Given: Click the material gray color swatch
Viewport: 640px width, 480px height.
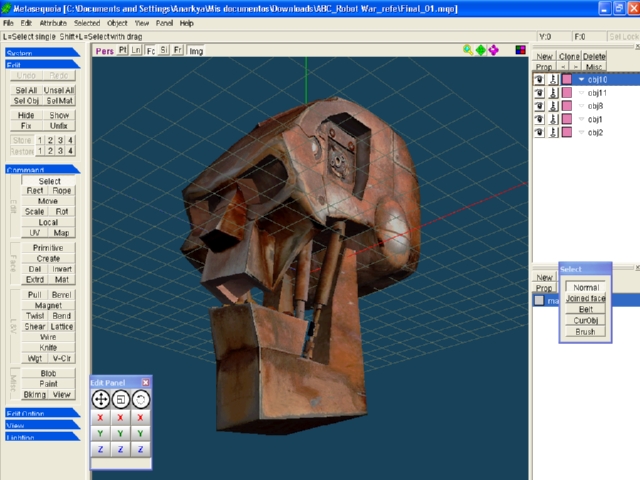Looking at the screenshot, I should tap(539, 300).
